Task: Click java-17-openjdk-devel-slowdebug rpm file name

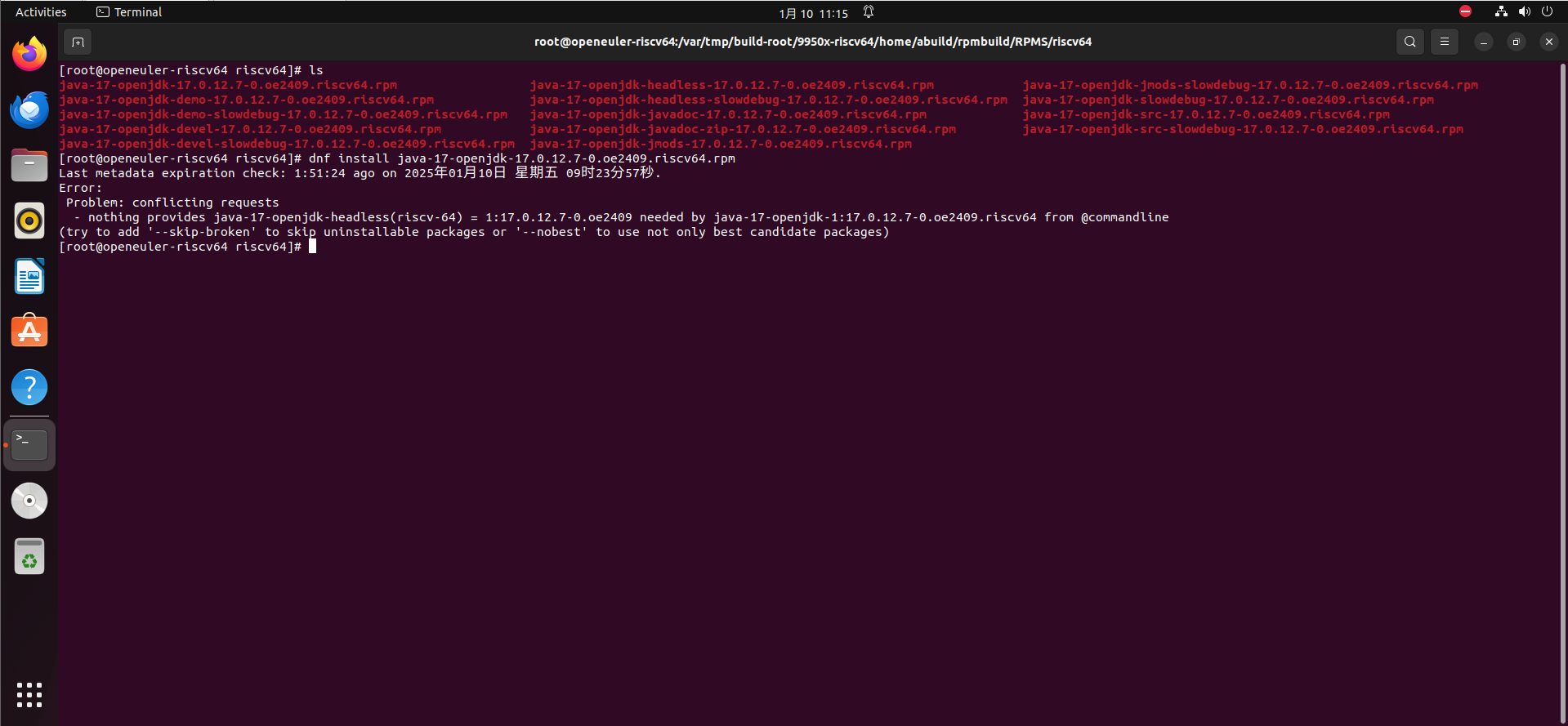Action: coord(287,144)
